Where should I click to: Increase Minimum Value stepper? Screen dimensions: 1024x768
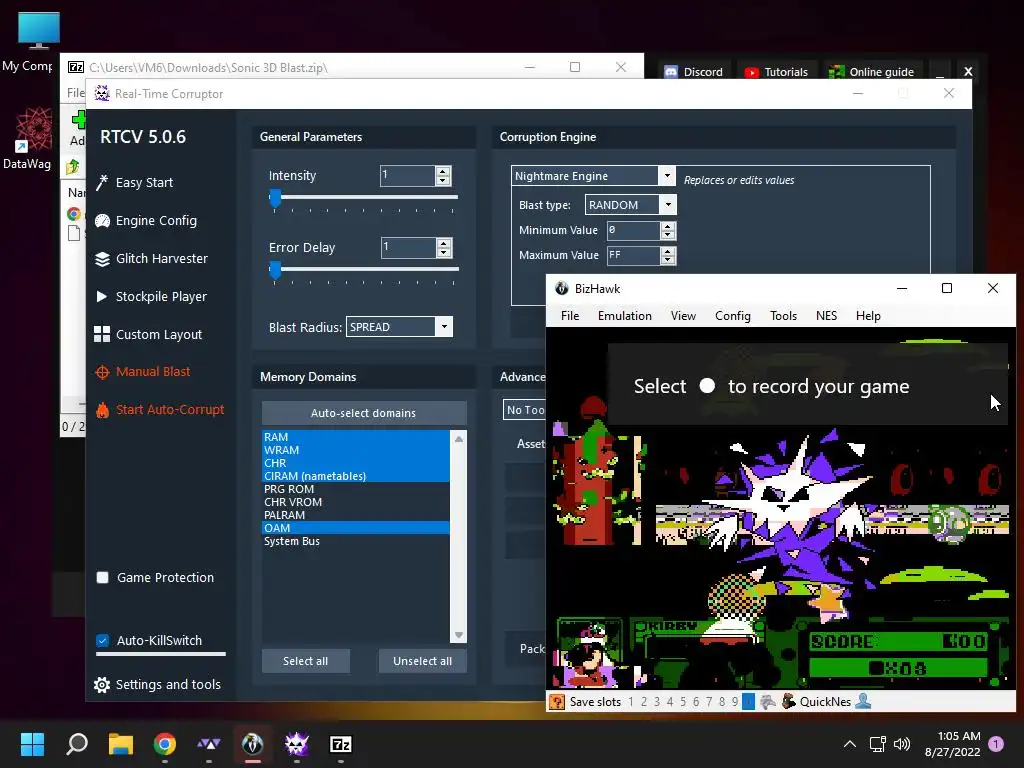tap(667, 226)
